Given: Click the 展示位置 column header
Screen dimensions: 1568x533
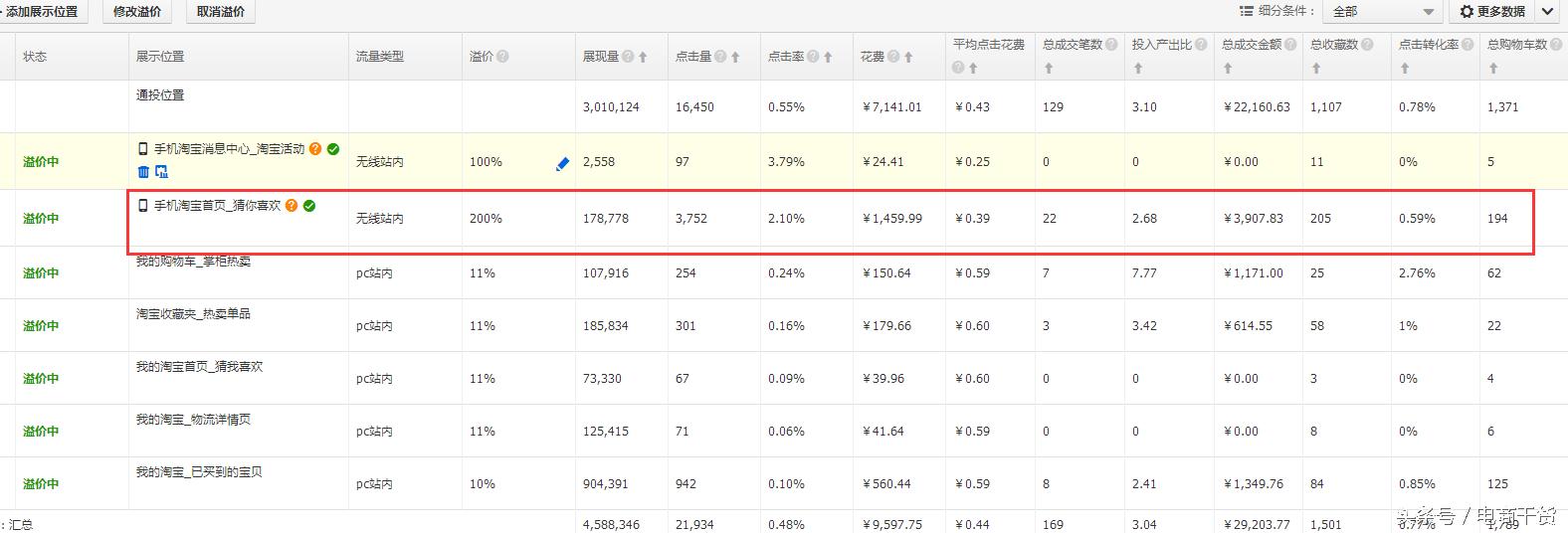Looking at the screenshot, I should click(x=160, y=57).
